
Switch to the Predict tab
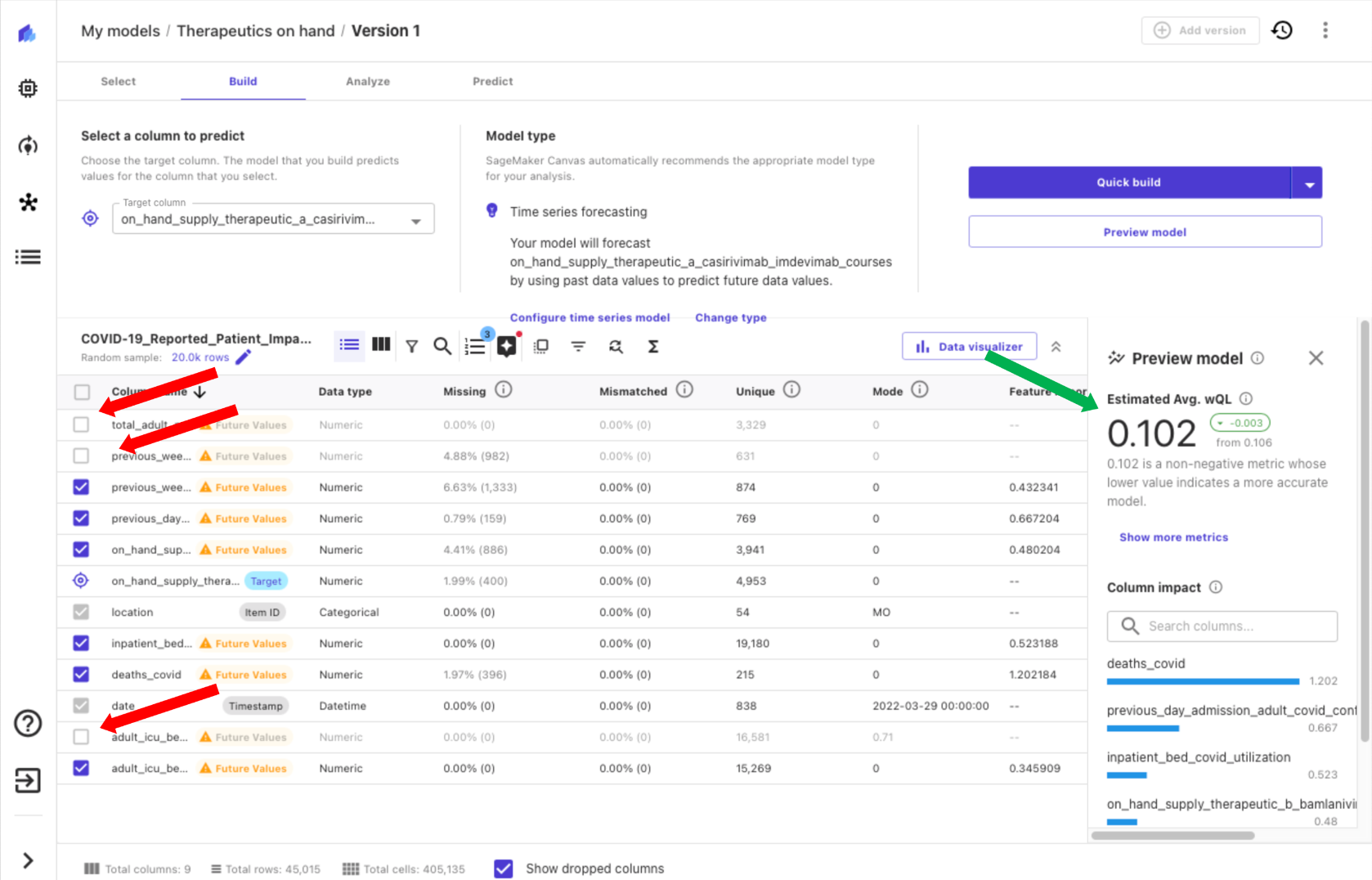[x=493, y=81]
